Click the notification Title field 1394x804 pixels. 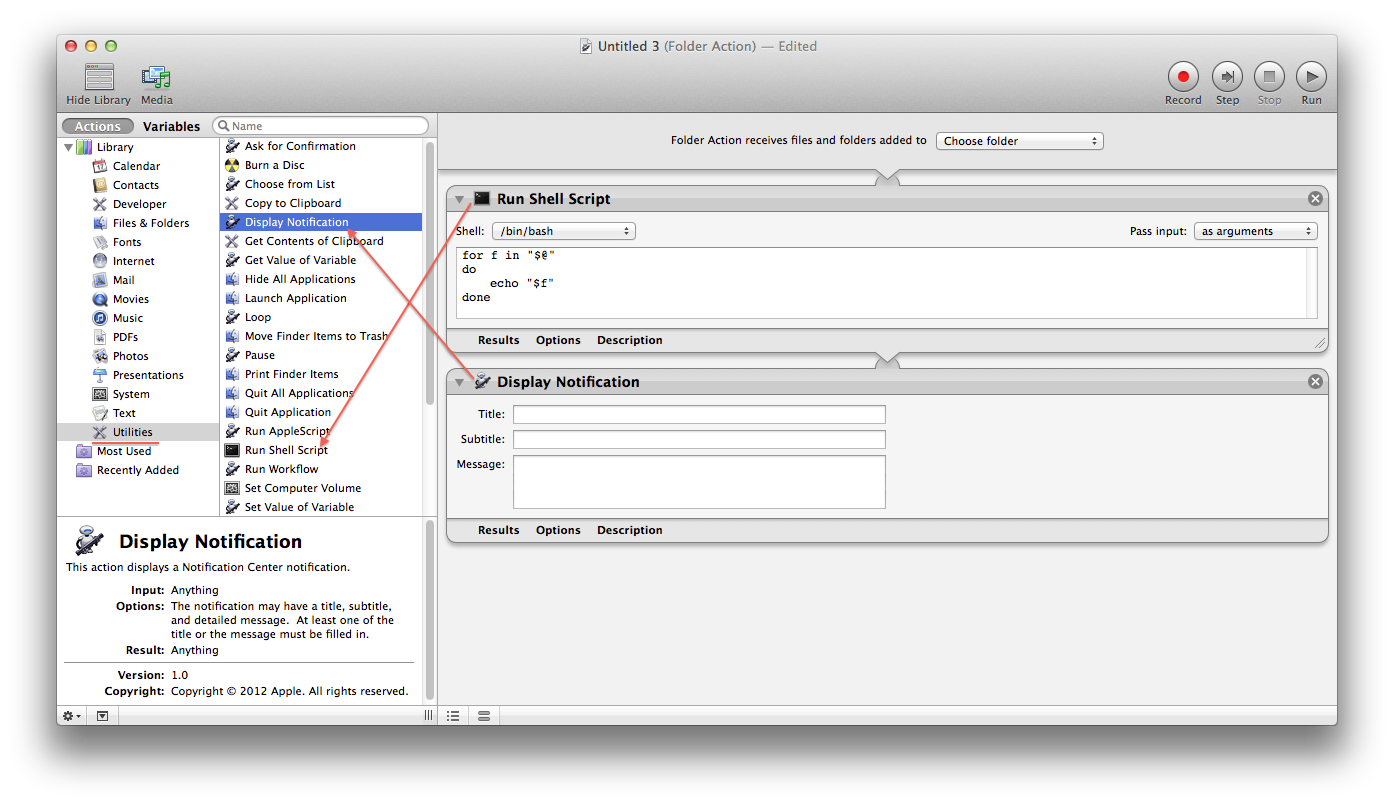[699, 414]
